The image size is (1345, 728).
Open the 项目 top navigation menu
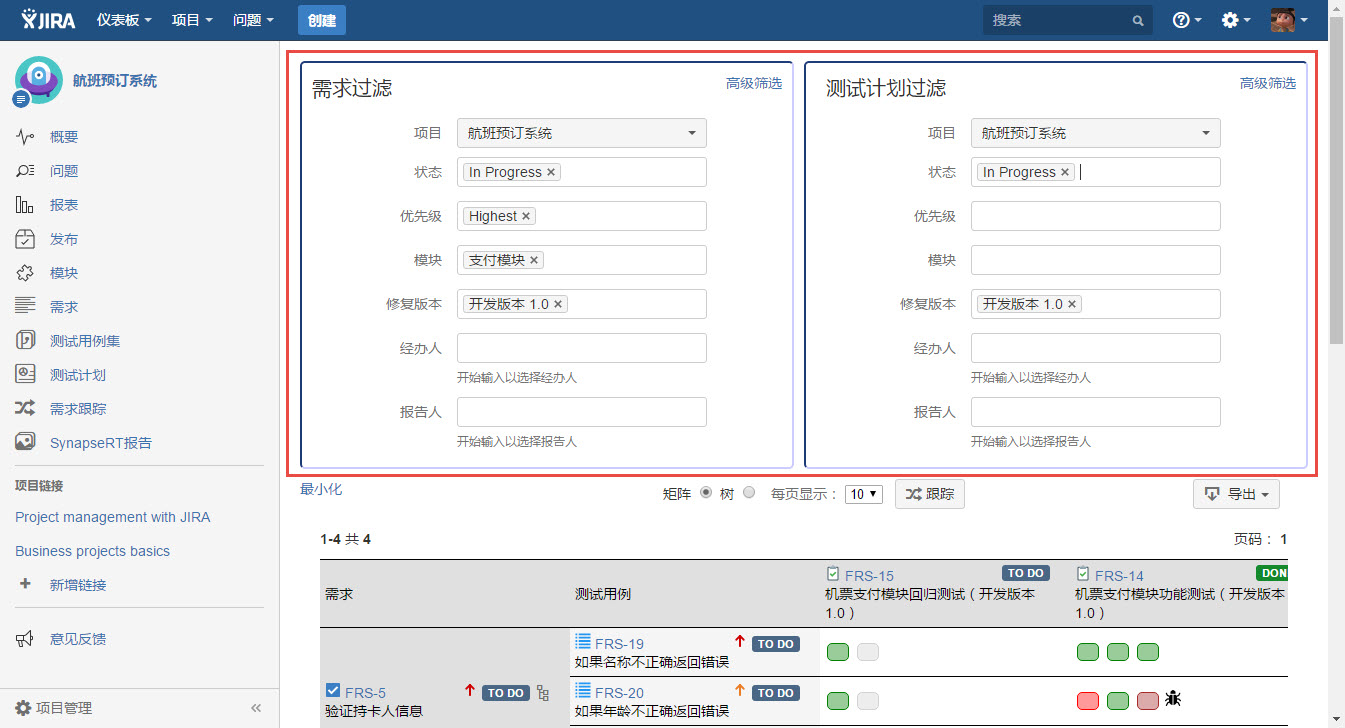[x=192, y=20]
